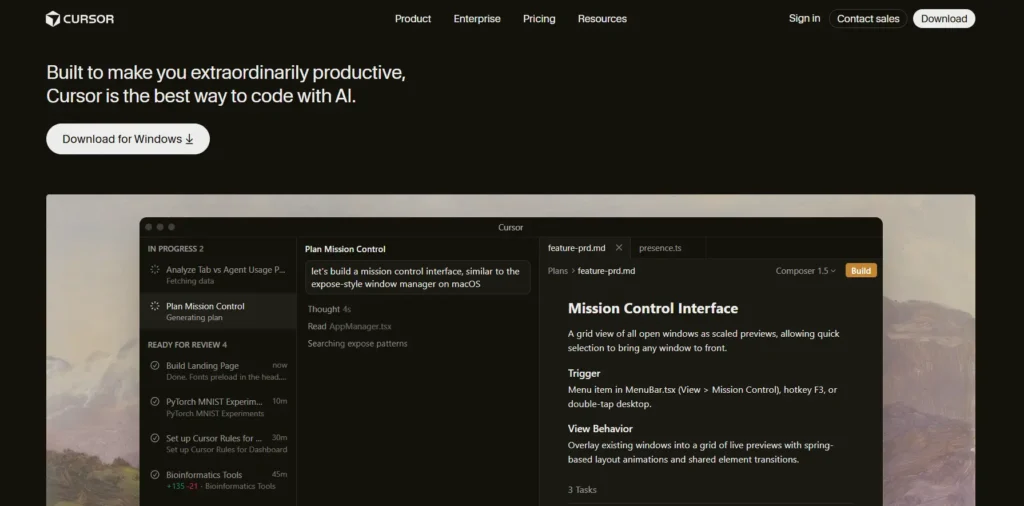The height and width of the screenshot is (506, 1024).
Task: Click the Read AppManager.tsx step
Action: (x=349, y=326)
